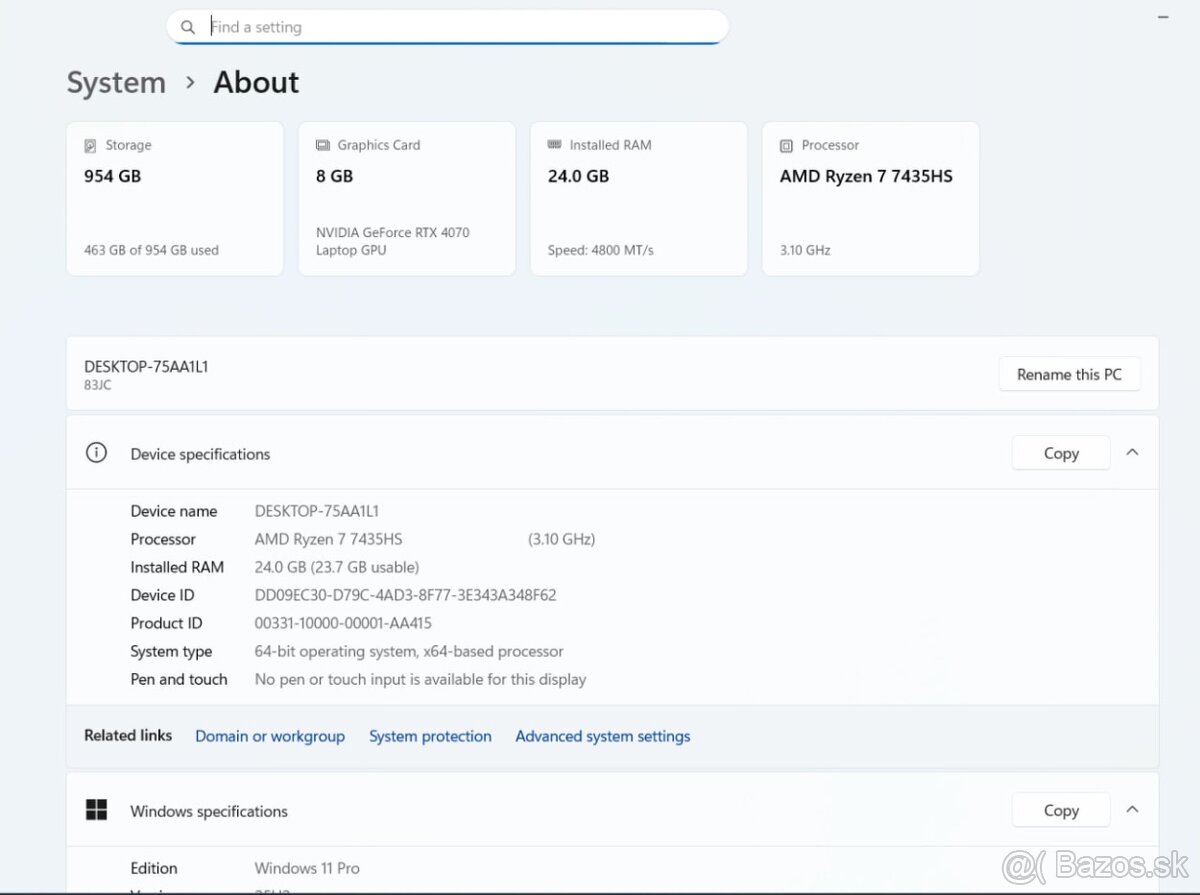
Task: Go back to System breadcrumb
Action: [x=116, y=82]
